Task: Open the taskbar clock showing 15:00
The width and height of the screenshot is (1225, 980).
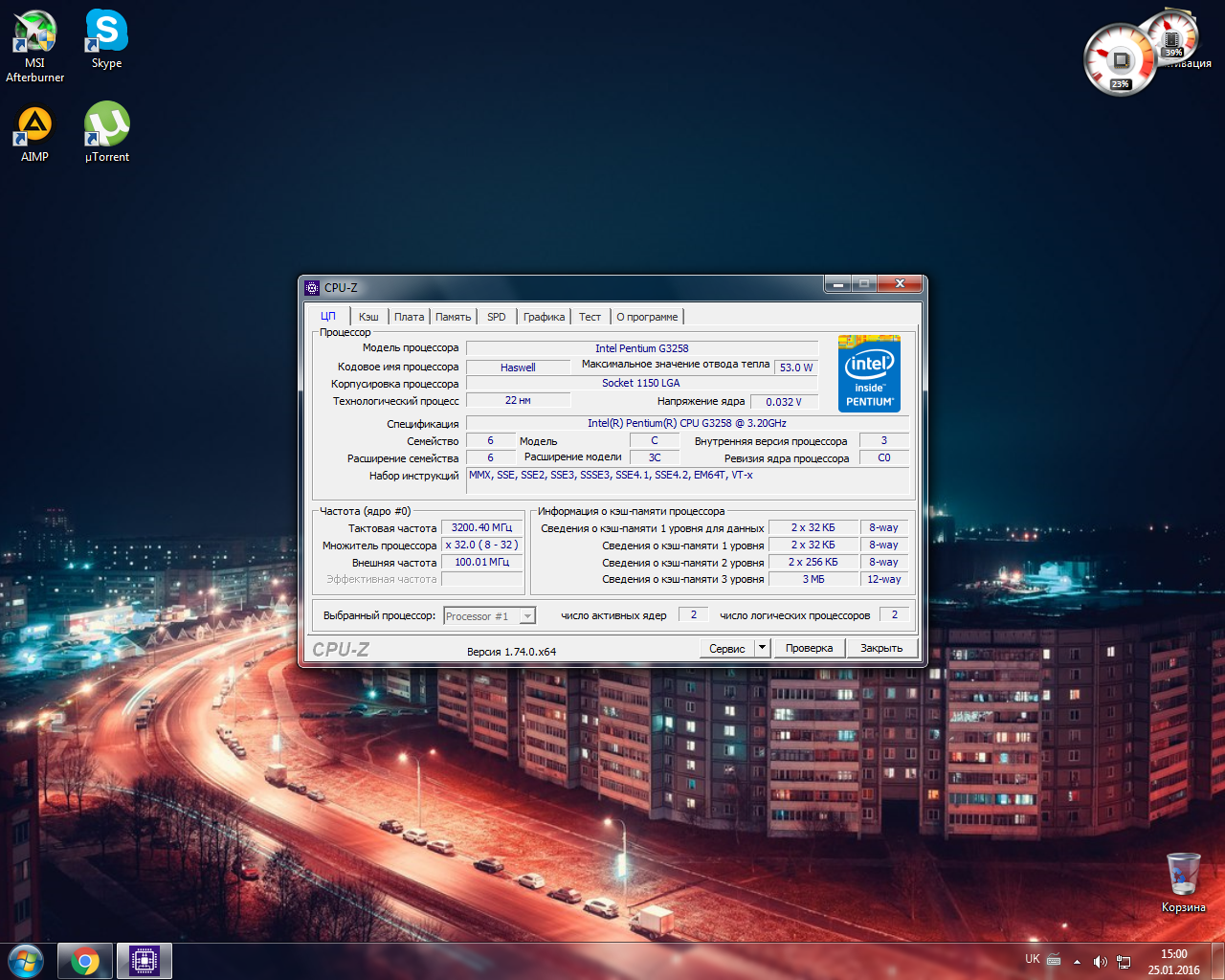Action: [1174, 962]
